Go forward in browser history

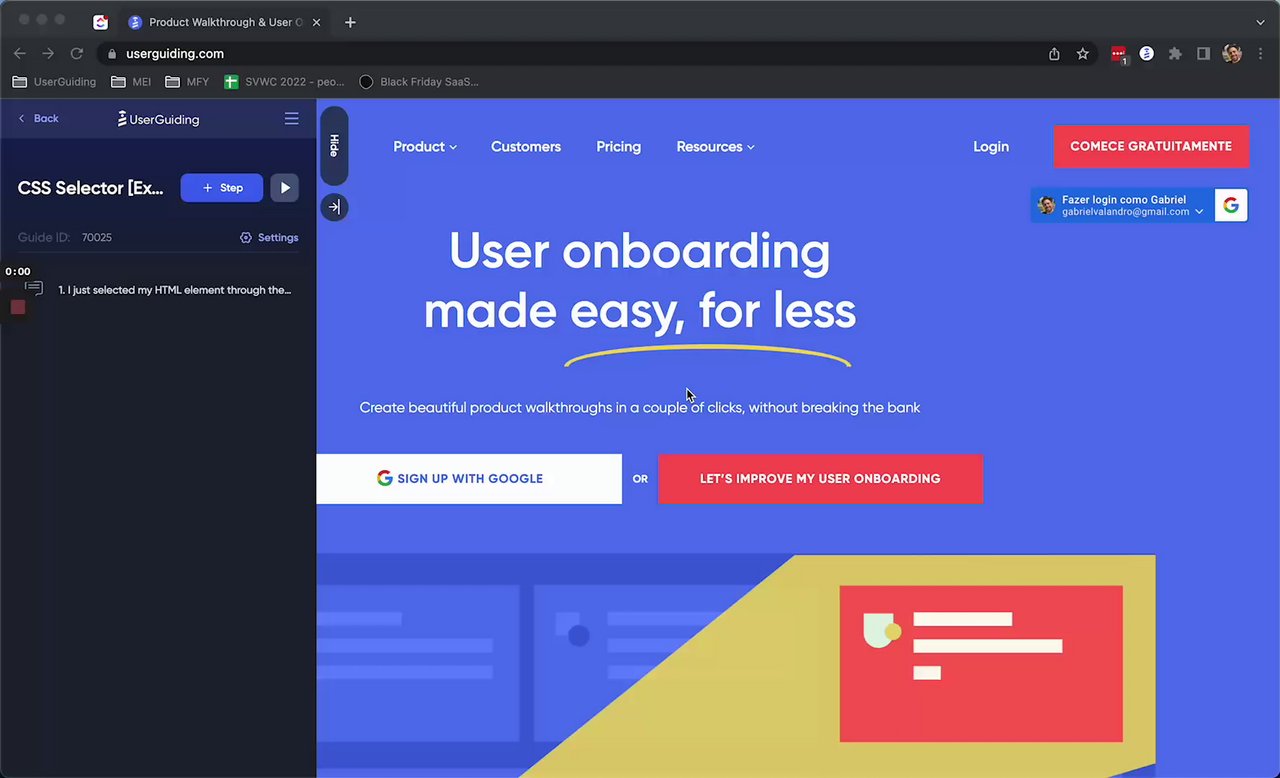[48, 54]
